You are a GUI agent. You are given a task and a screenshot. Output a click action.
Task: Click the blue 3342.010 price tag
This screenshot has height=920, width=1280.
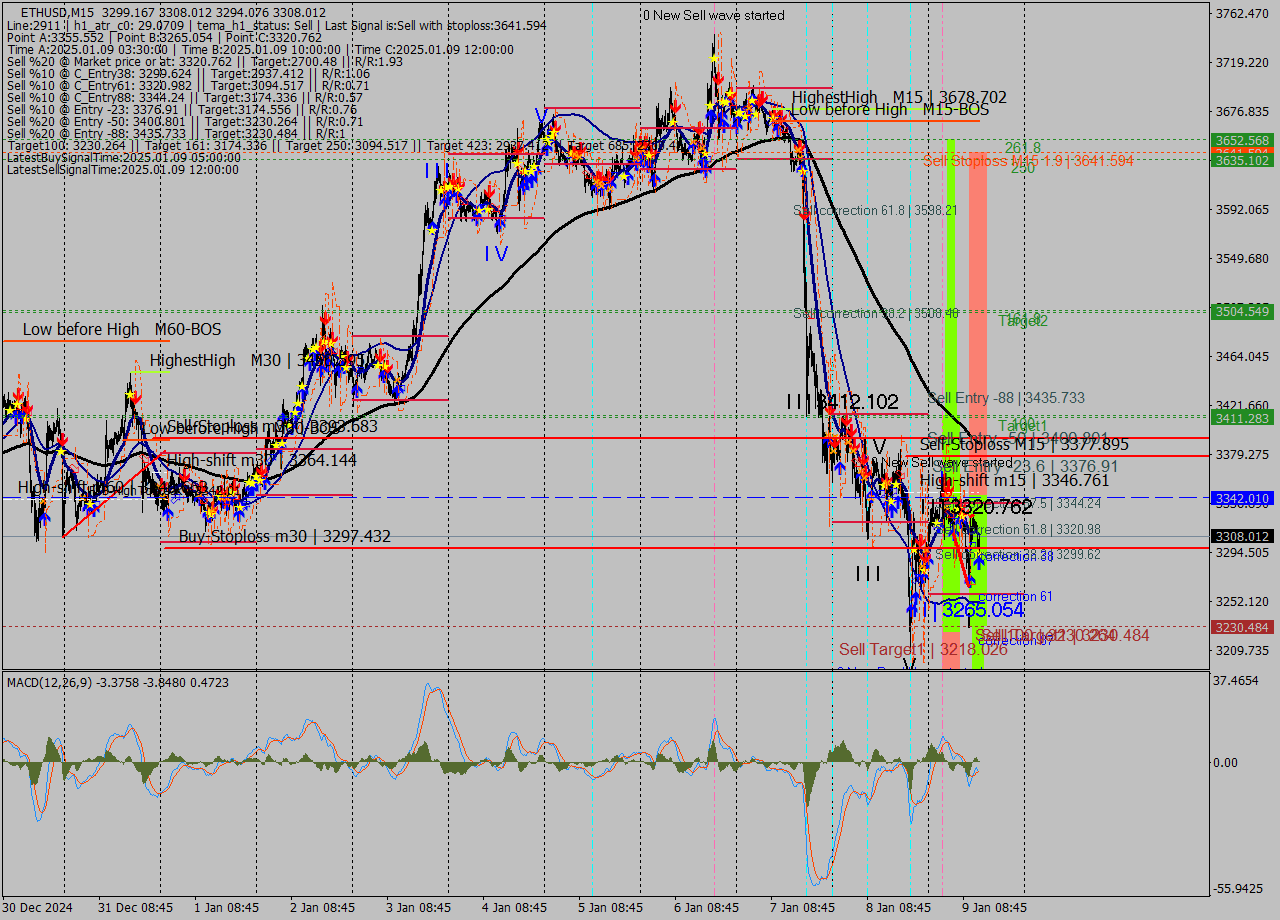click(x=1242, y=498)
